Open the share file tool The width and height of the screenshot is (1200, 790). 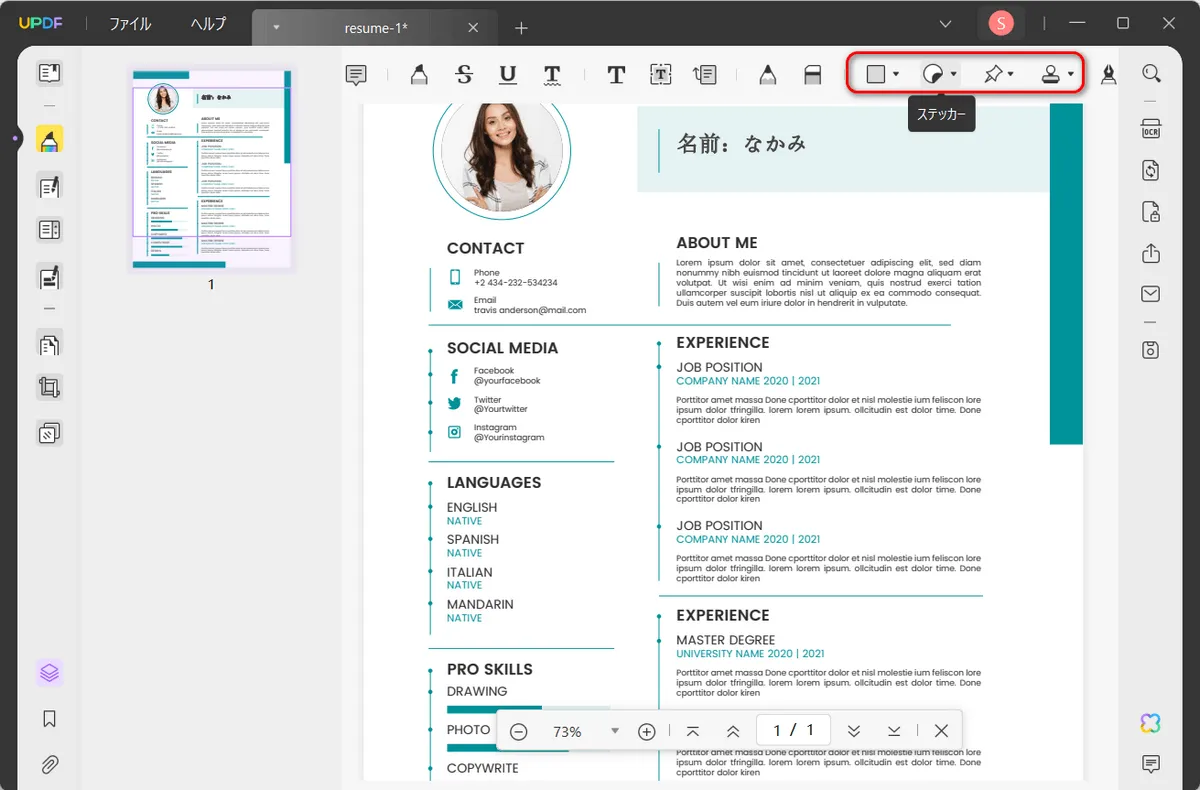(x=1151, y=253)
